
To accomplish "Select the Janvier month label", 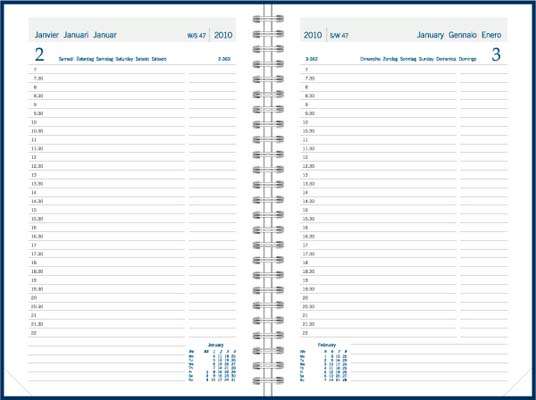I will [x=47, y=35].
